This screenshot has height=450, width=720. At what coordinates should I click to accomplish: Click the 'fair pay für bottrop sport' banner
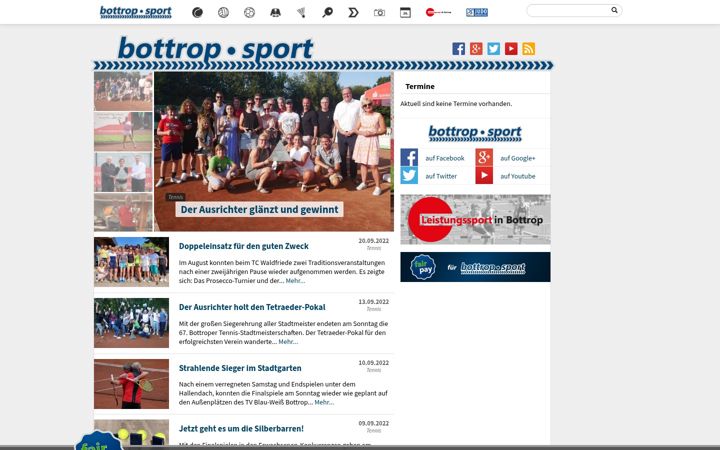click(x=475, y=267)
